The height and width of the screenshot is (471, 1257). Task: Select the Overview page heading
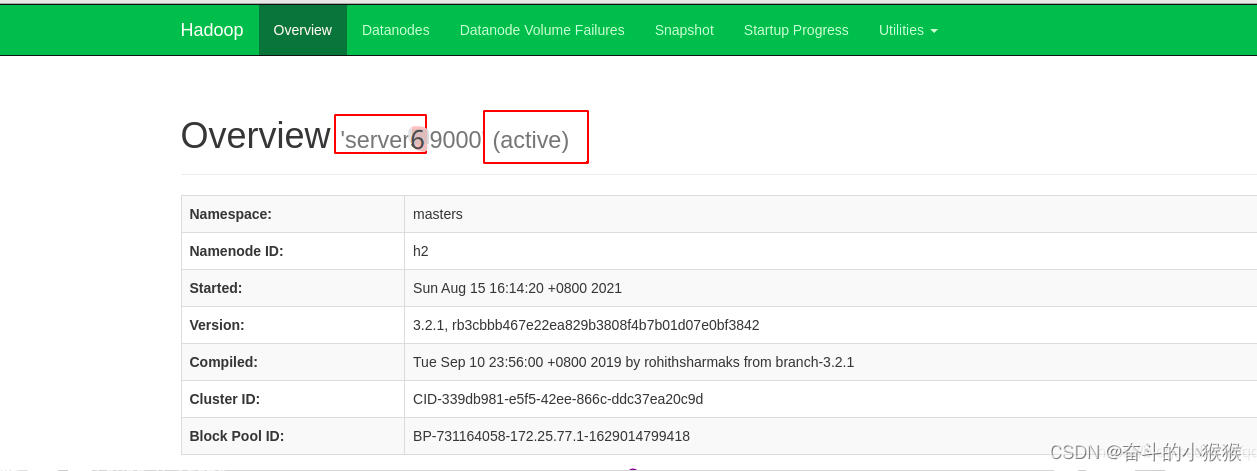pos(255,136)
